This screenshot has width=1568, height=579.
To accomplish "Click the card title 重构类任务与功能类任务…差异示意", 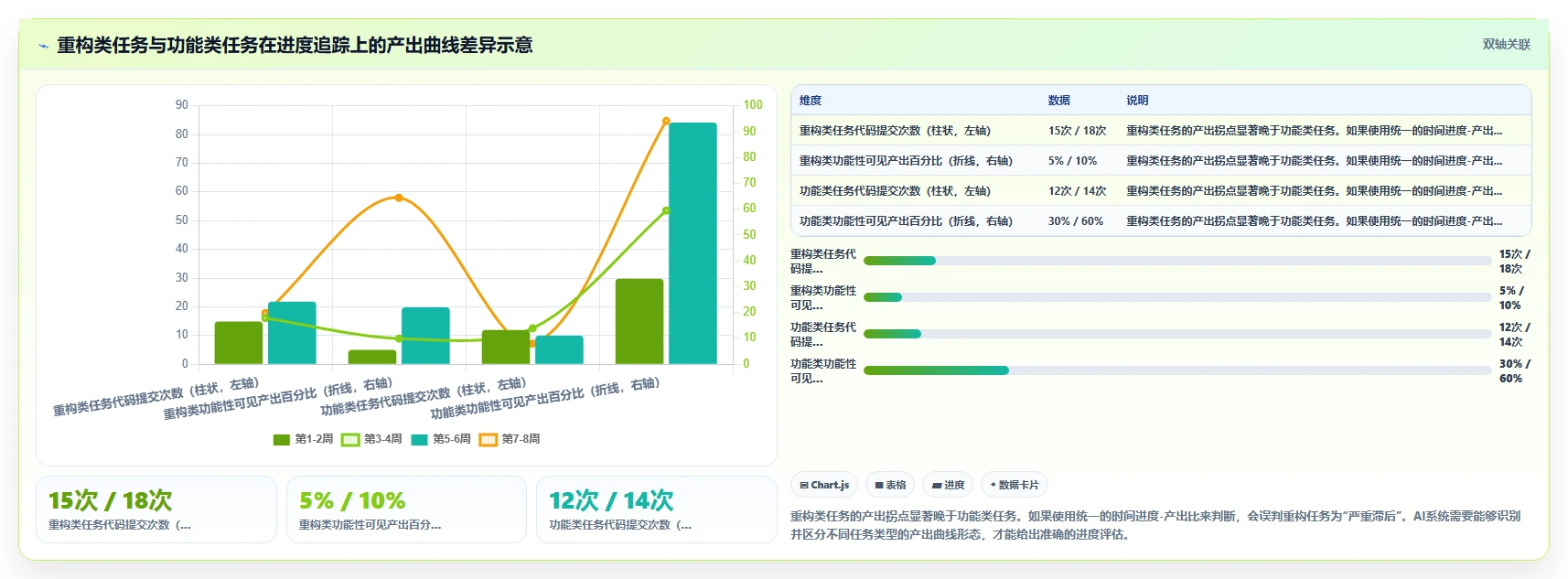I will click(x=295, y=45).
